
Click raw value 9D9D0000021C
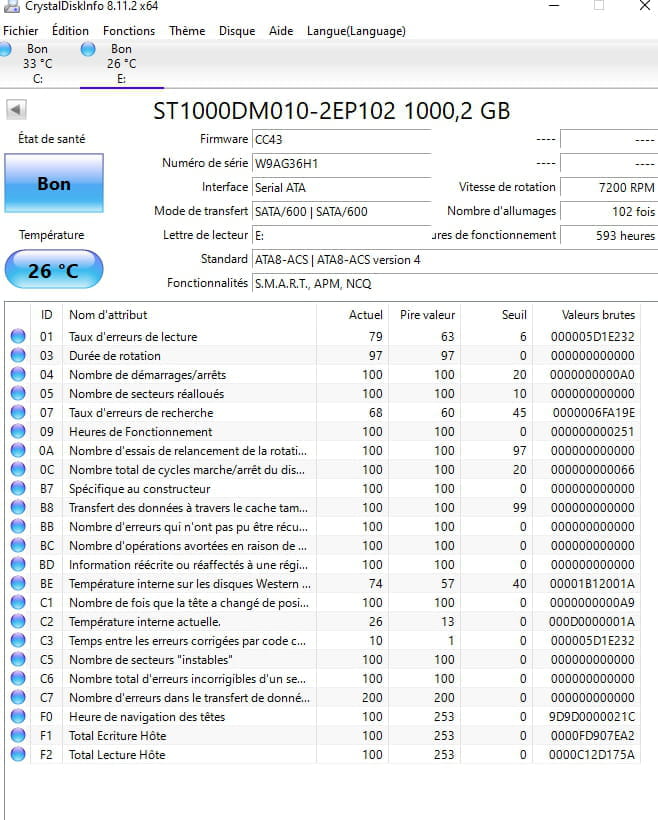[592, 716]
